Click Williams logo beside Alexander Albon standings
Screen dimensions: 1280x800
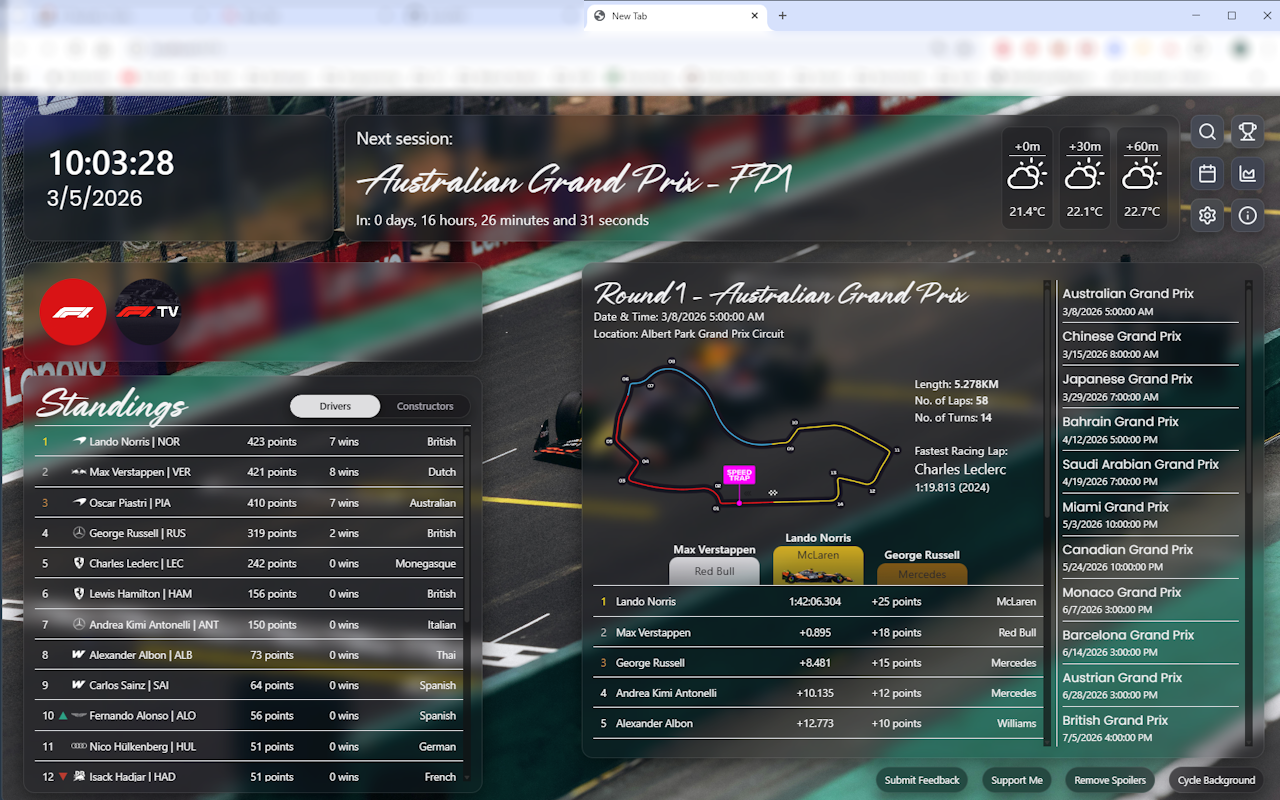click(79, 655)
